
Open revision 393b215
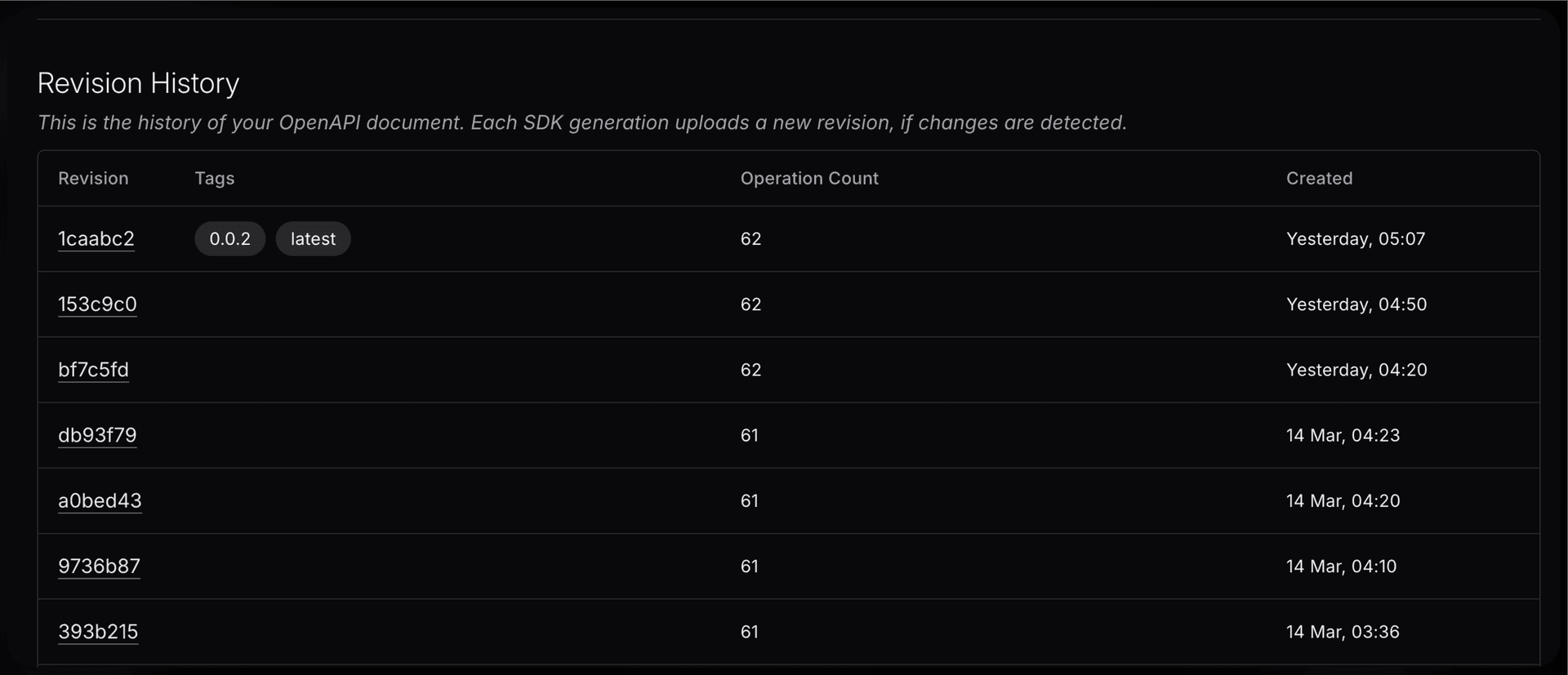coord(98,631)
